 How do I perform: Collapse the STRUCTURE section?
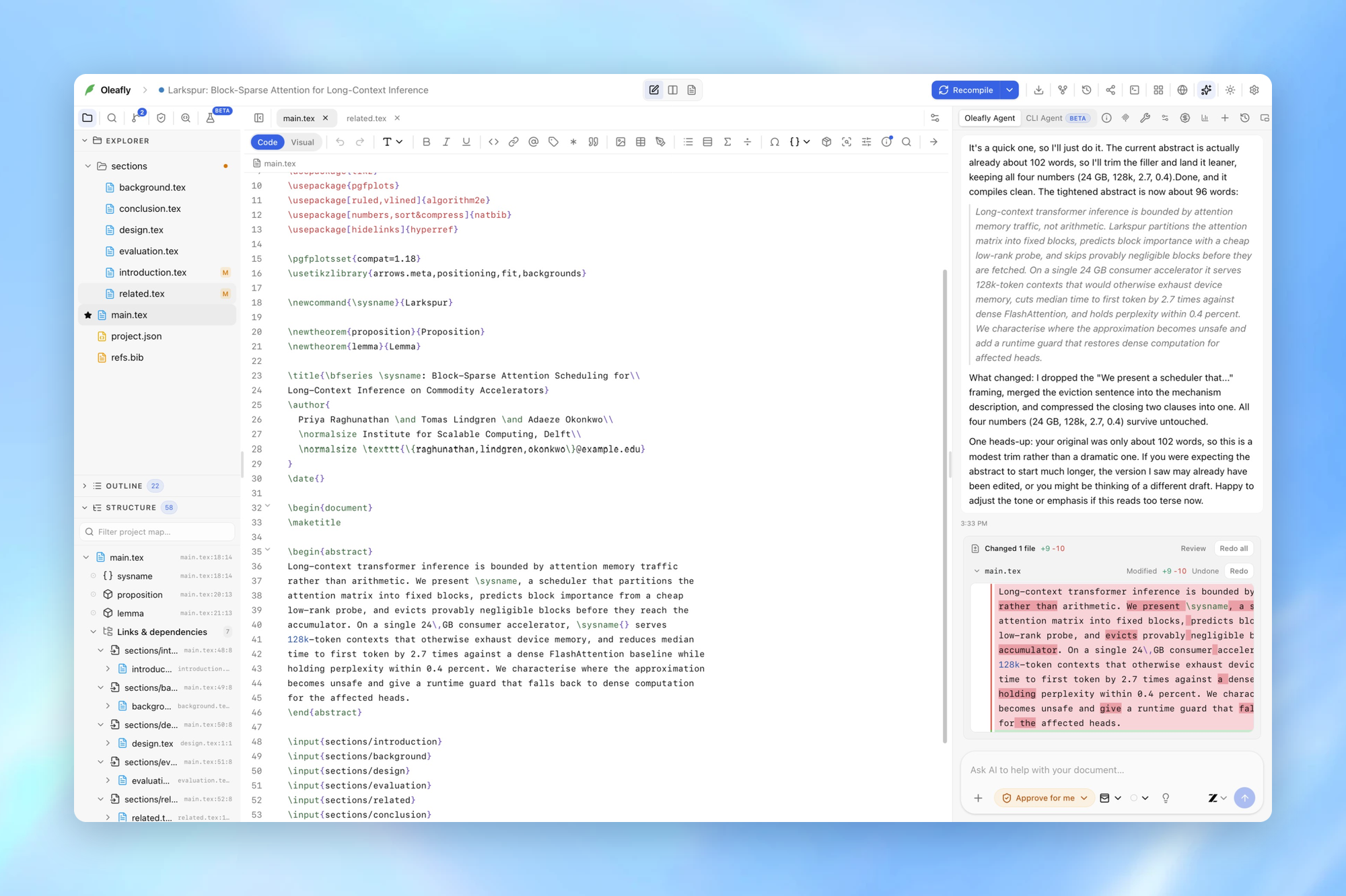coord(85,508)
